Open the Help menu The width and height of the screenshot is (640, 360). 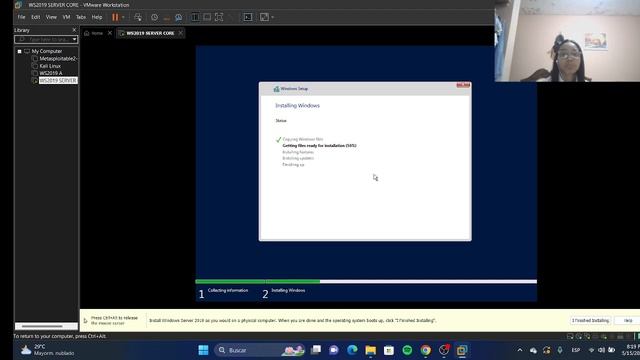coord(97,17)
